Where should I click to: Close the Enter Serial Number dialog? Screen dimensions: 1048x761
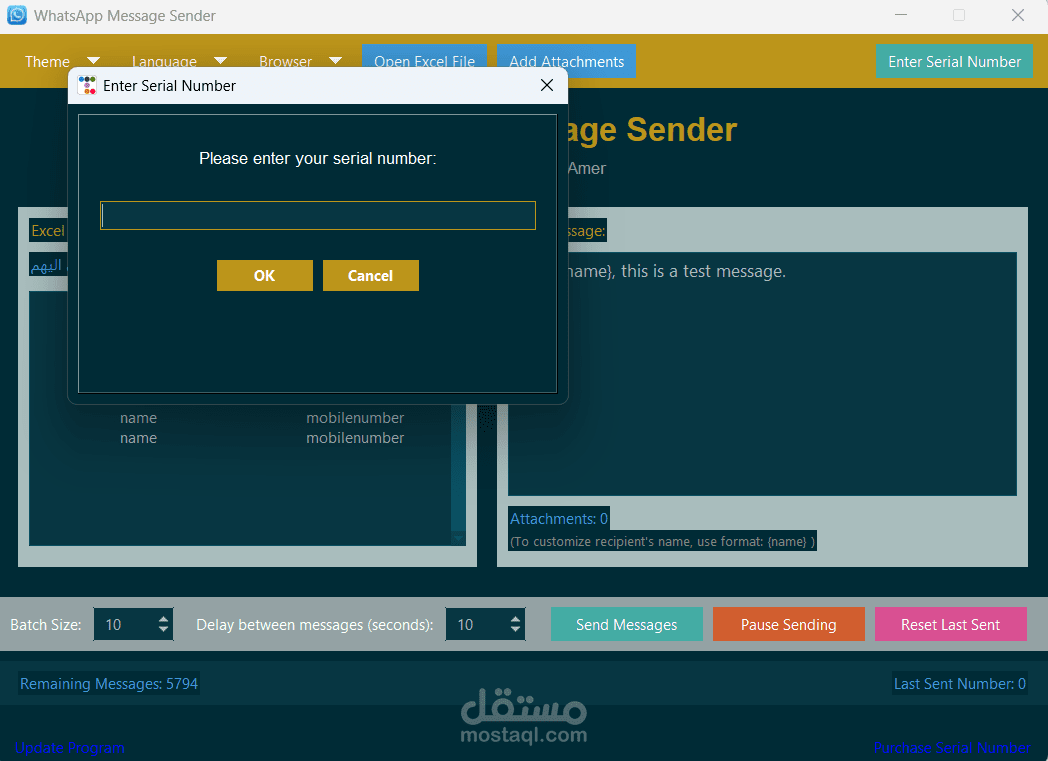(547, 86)
